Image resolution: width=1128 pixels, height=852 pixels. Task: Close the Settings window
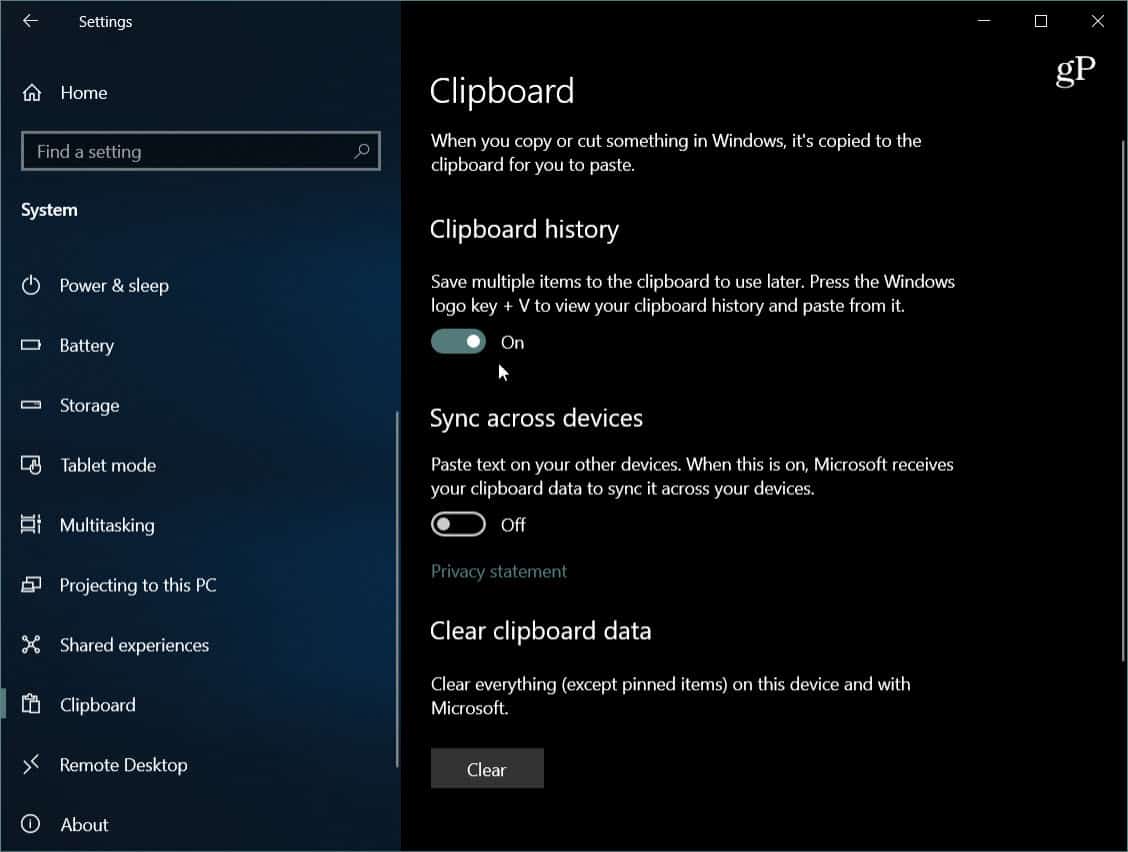1098,21
